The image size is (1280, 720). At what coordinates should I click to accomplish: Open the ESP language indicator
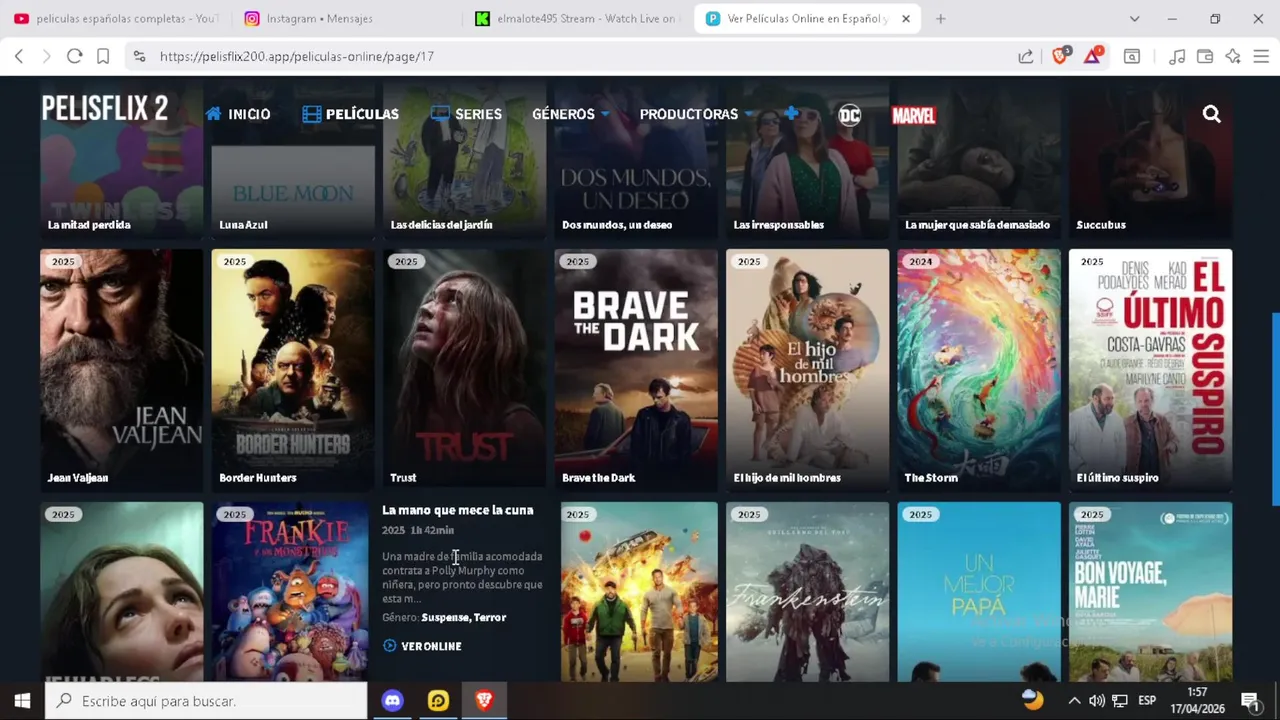[1147, 701]
